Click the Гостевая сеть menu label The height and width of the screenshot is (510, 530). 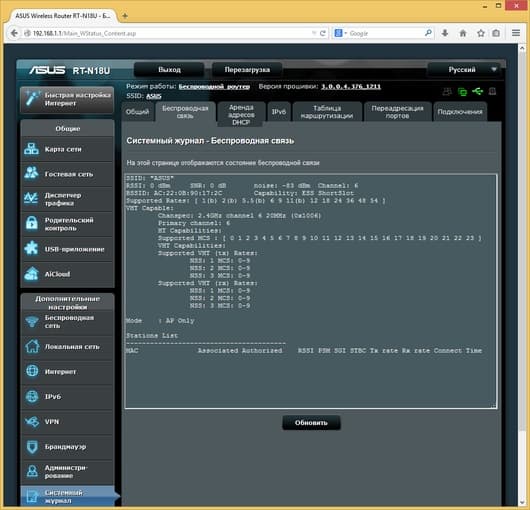[x=69, y=174]
